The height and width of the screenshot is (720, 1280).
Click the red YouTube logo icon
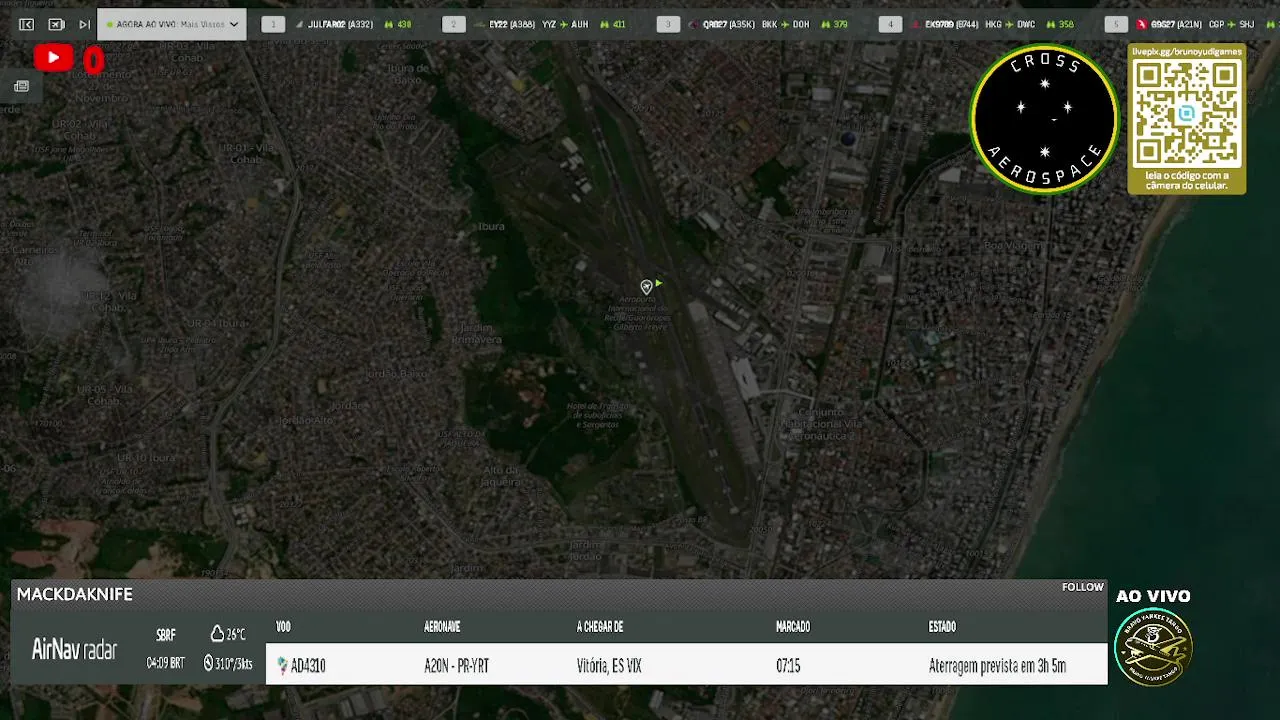tap(53, 58)
